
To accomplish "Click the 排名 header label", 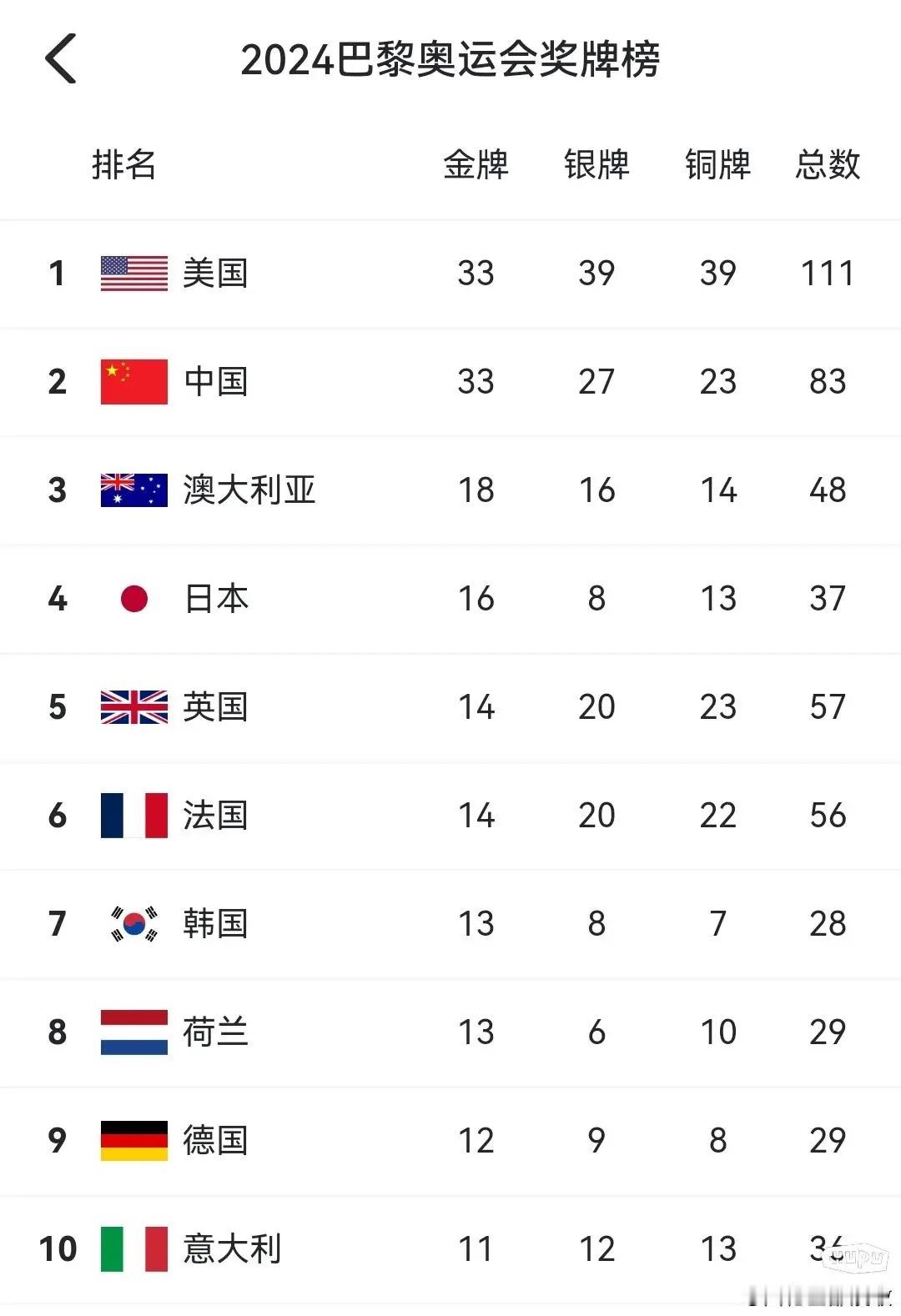I will coord(124,164).
